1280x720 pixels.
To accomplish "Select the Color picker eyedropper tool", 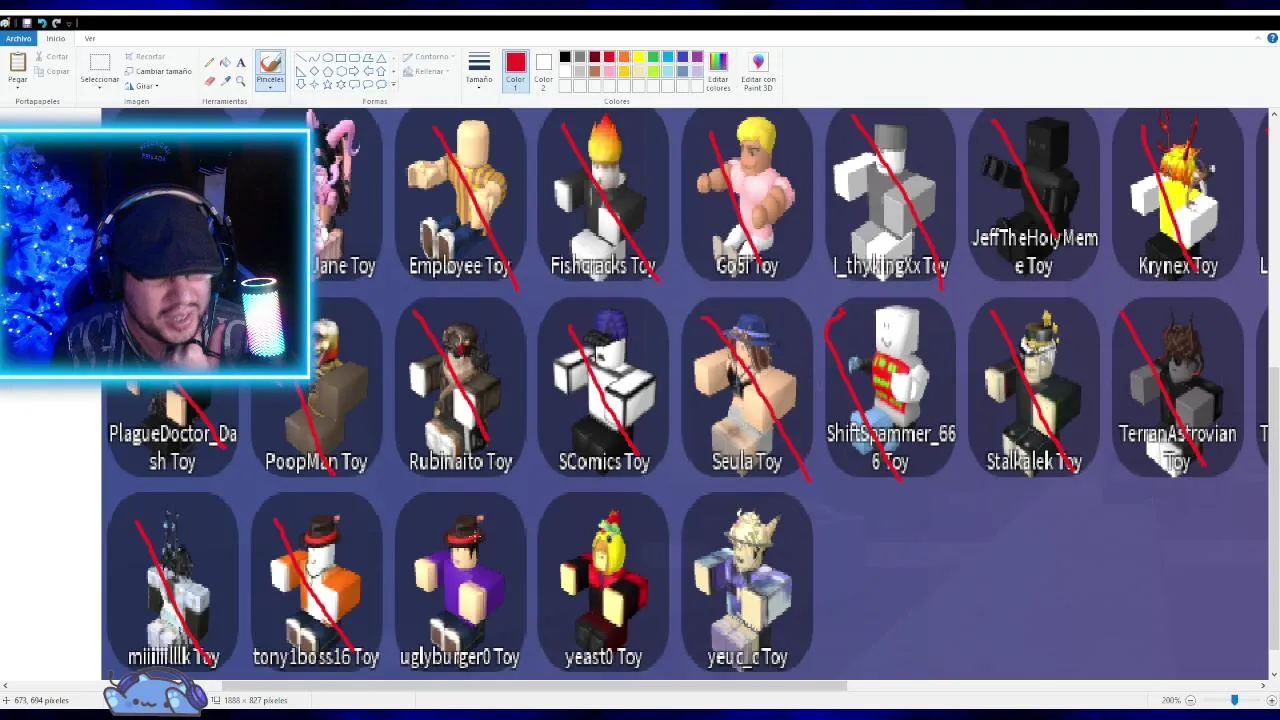I will point(225,81).
